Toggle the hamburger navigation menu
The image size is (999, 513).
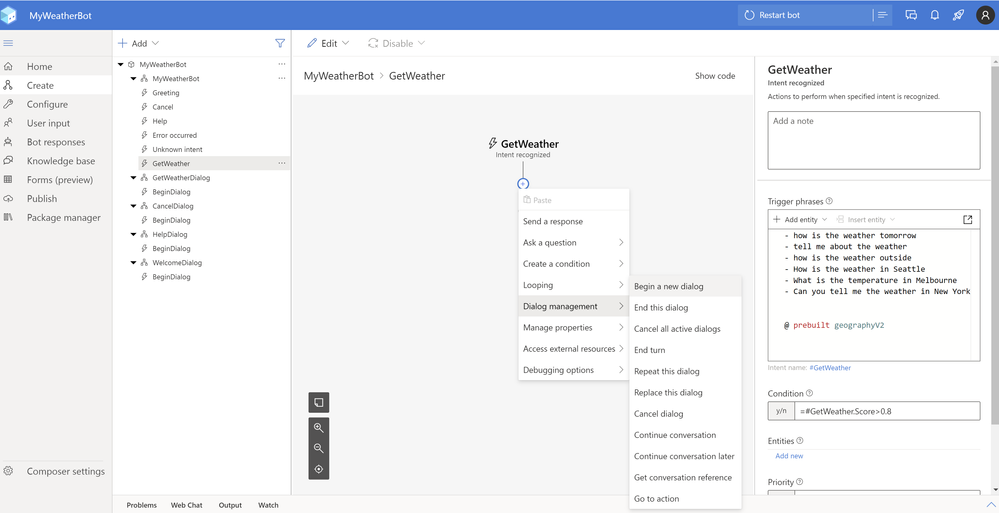8,43
